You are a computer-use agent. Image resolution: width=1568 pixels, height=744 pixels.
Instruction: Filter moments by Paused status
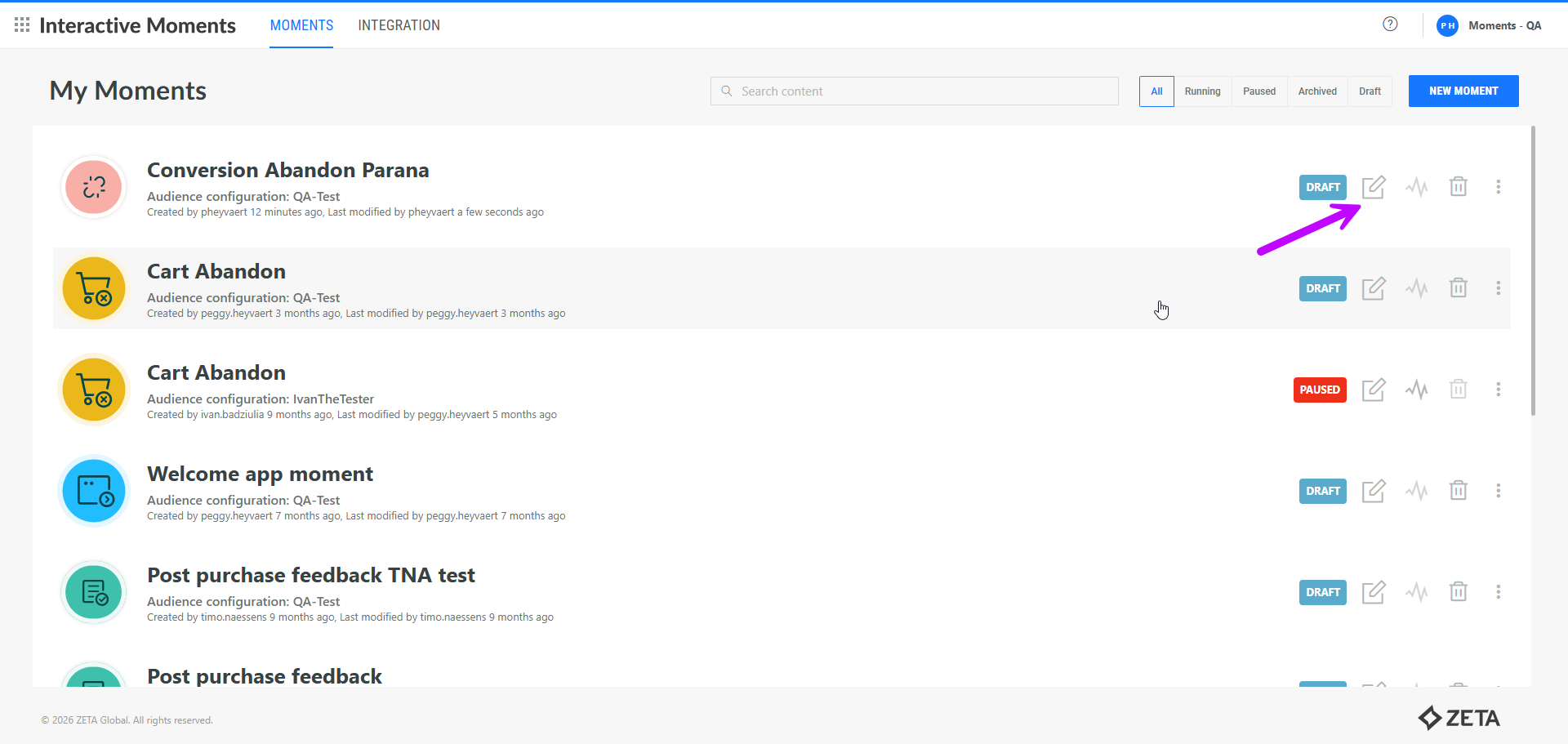point(1258,91)
